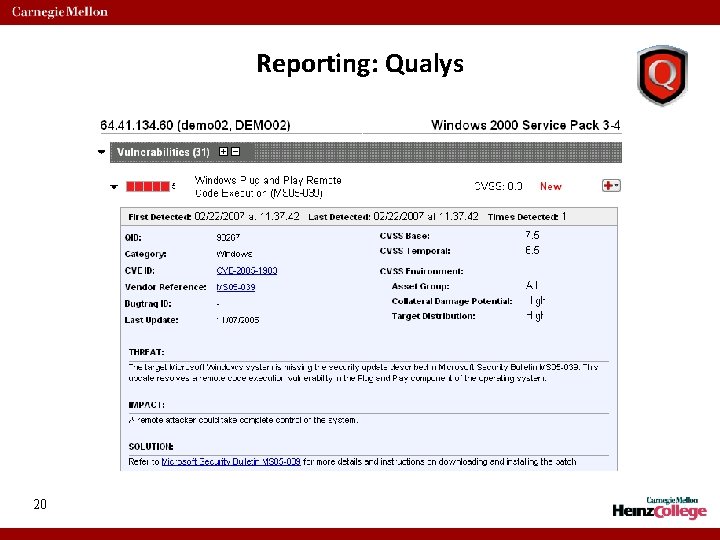Click the Qualys shield logo
The width and height of the screenshot is (720, 540).
(x=662, y=75)
